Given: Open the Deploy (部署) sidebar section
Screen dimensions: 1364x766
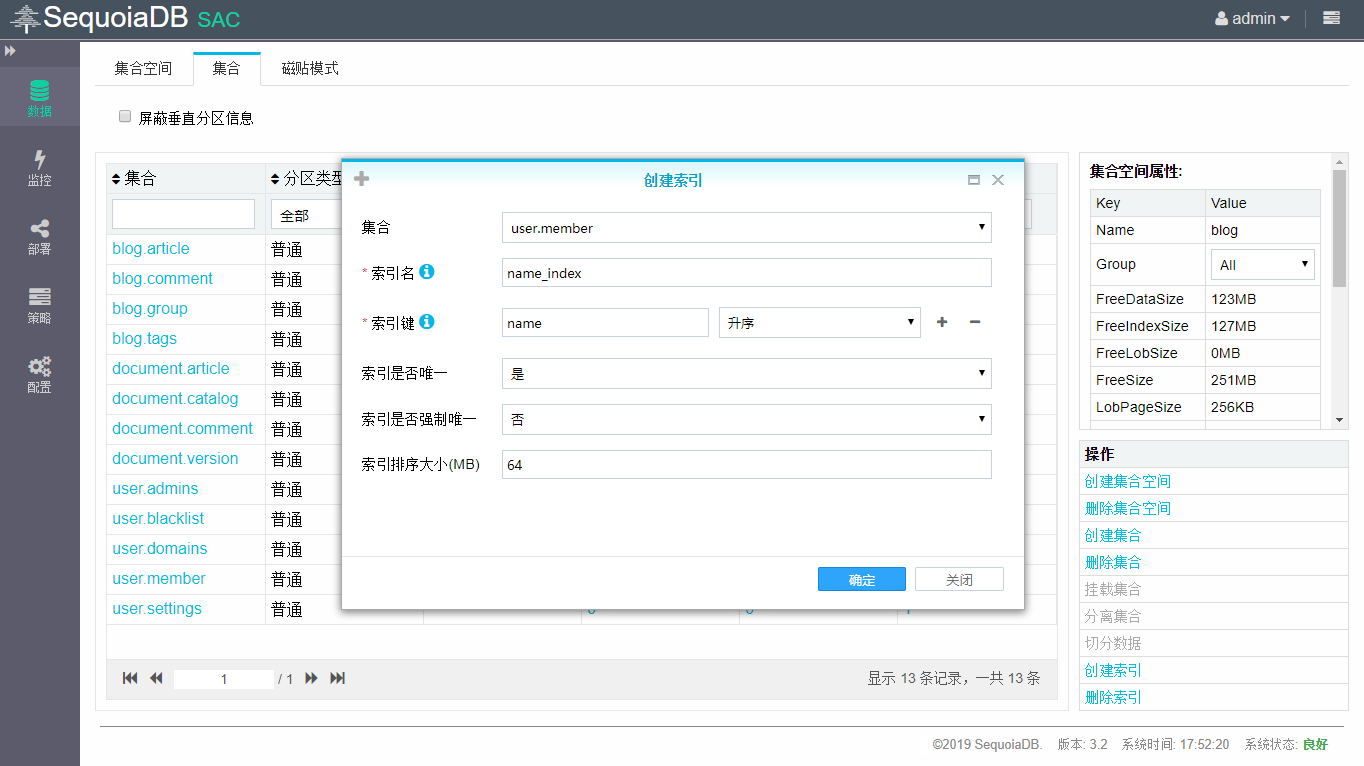Looking at the screenshot, I should pos(39,237).
